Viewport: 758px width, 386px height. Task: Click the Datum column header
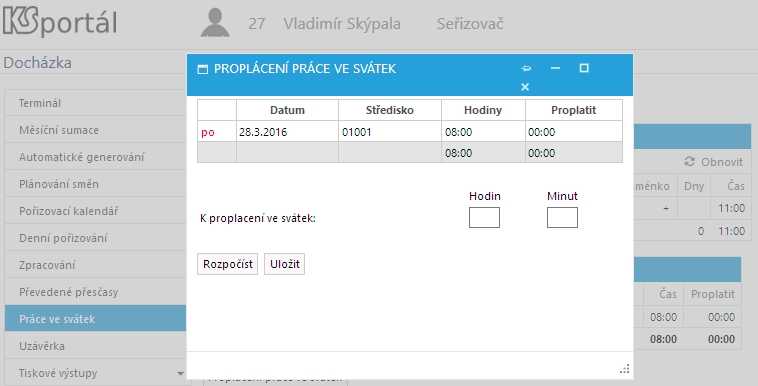tap(287, 110)
